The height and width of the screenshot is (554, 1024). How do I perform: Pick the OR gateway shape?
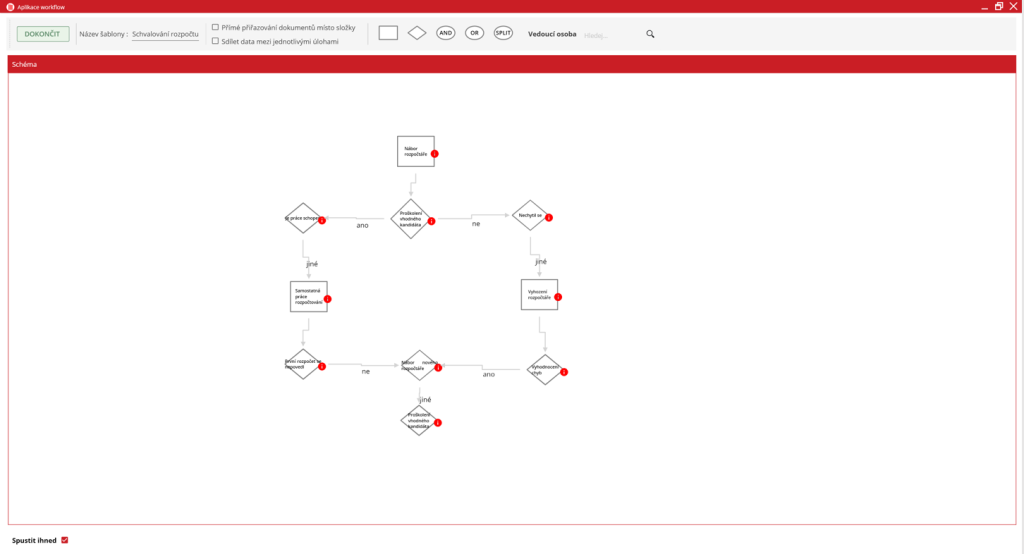(x=474, y=33)
